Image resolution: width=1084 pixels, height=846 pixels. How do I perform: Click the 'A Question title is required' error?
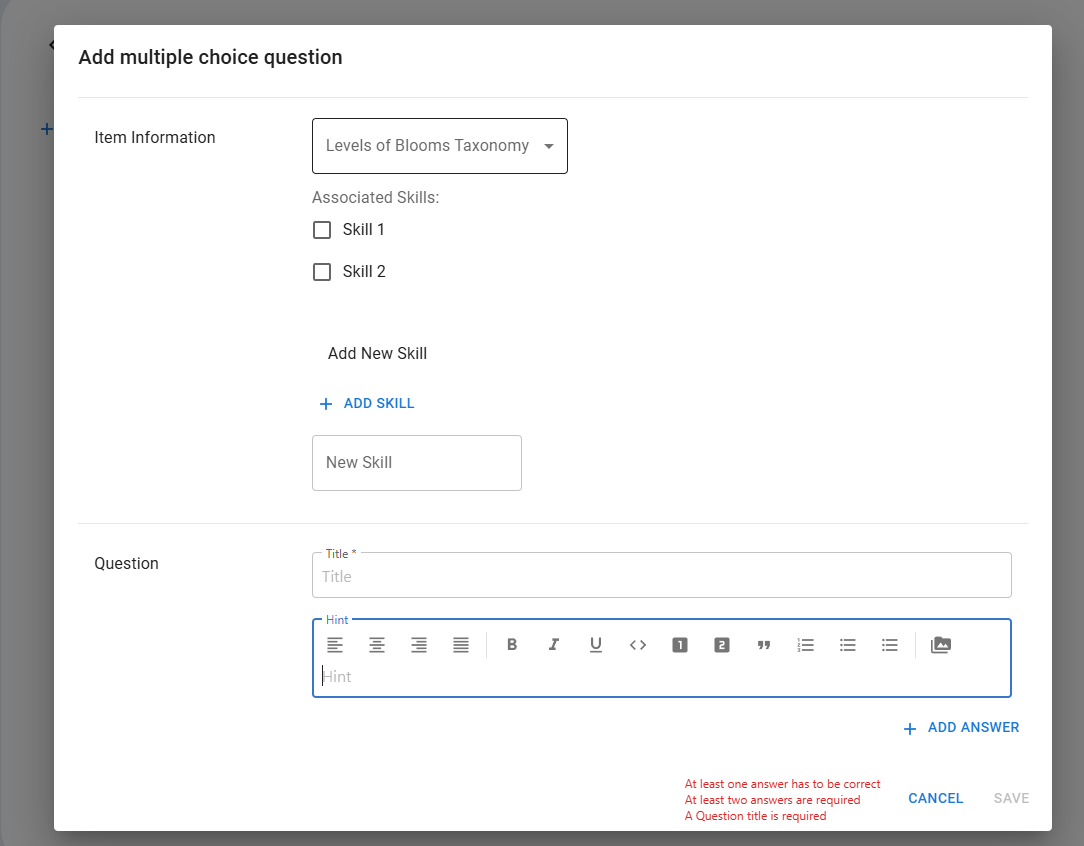pos(756,816)
